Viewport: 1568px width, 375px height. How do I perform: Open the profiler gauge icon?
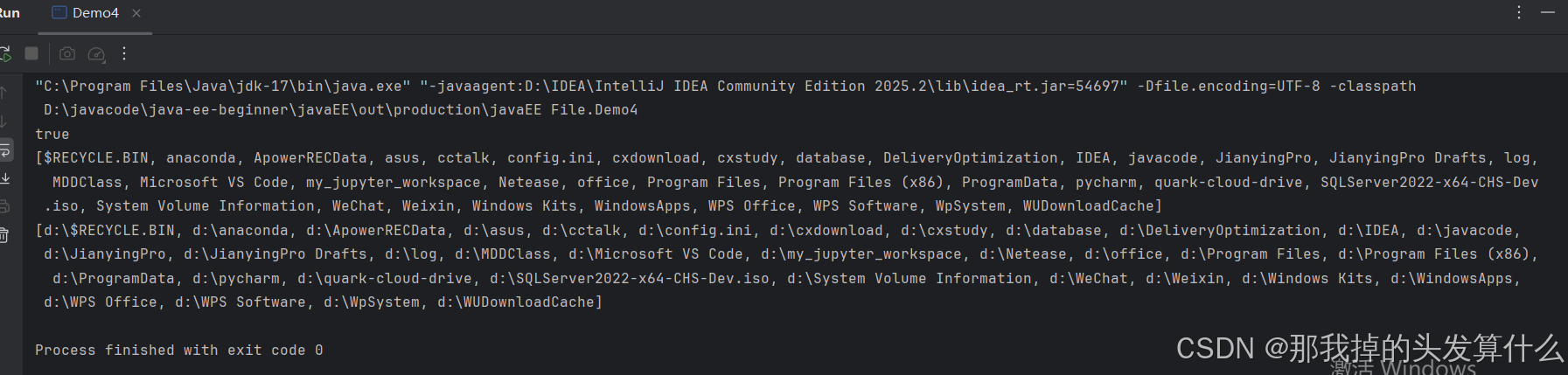tap(96, 54)
